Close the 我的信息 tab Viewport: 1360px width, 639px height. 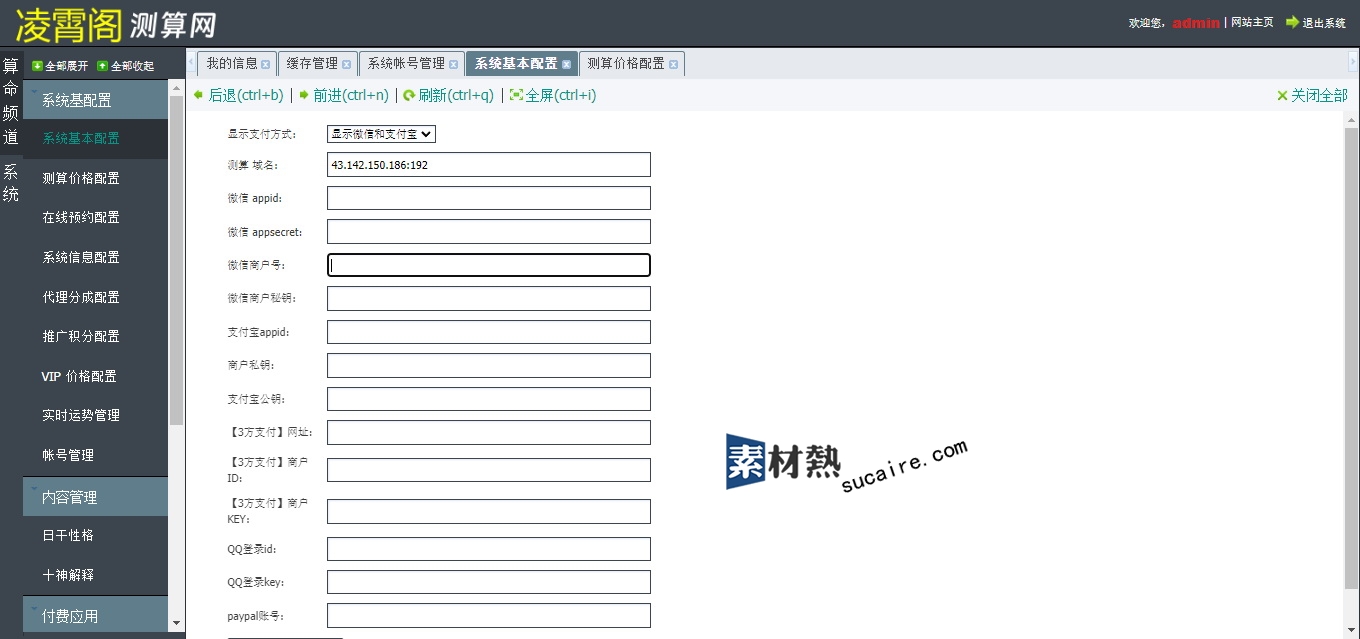[266, 65]
